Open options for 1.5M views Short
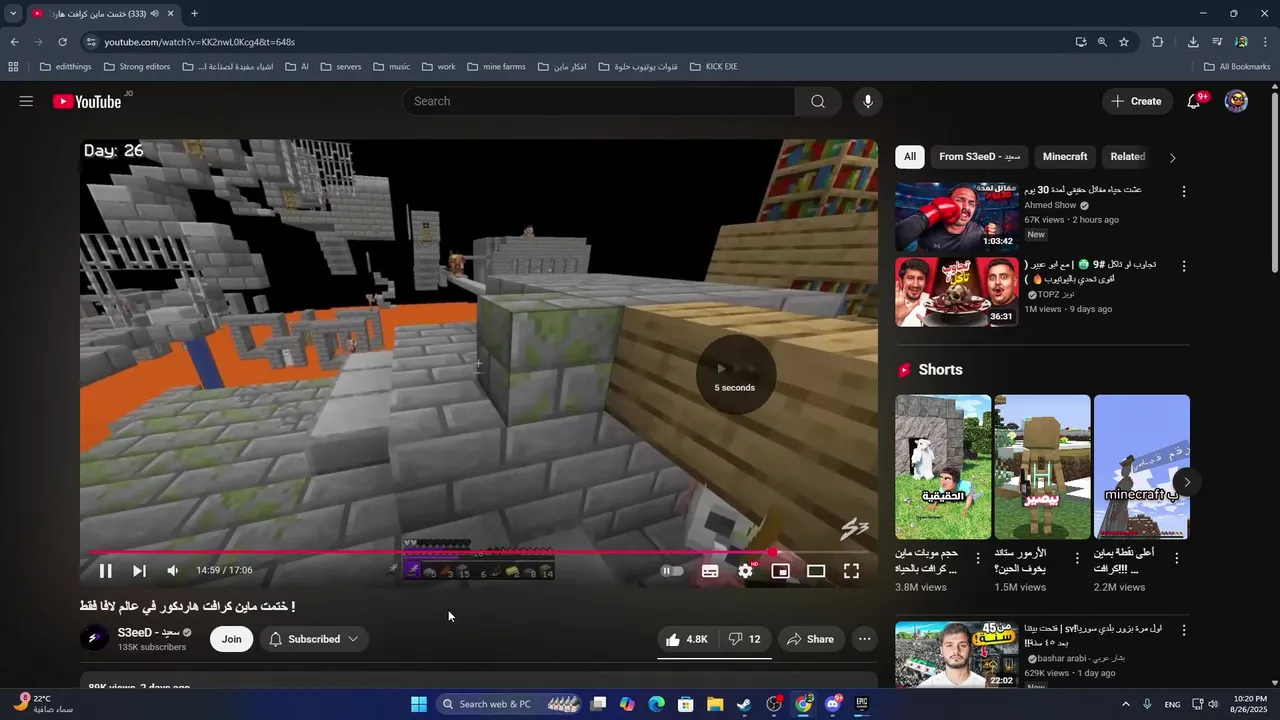 (x=1077, y=558)
